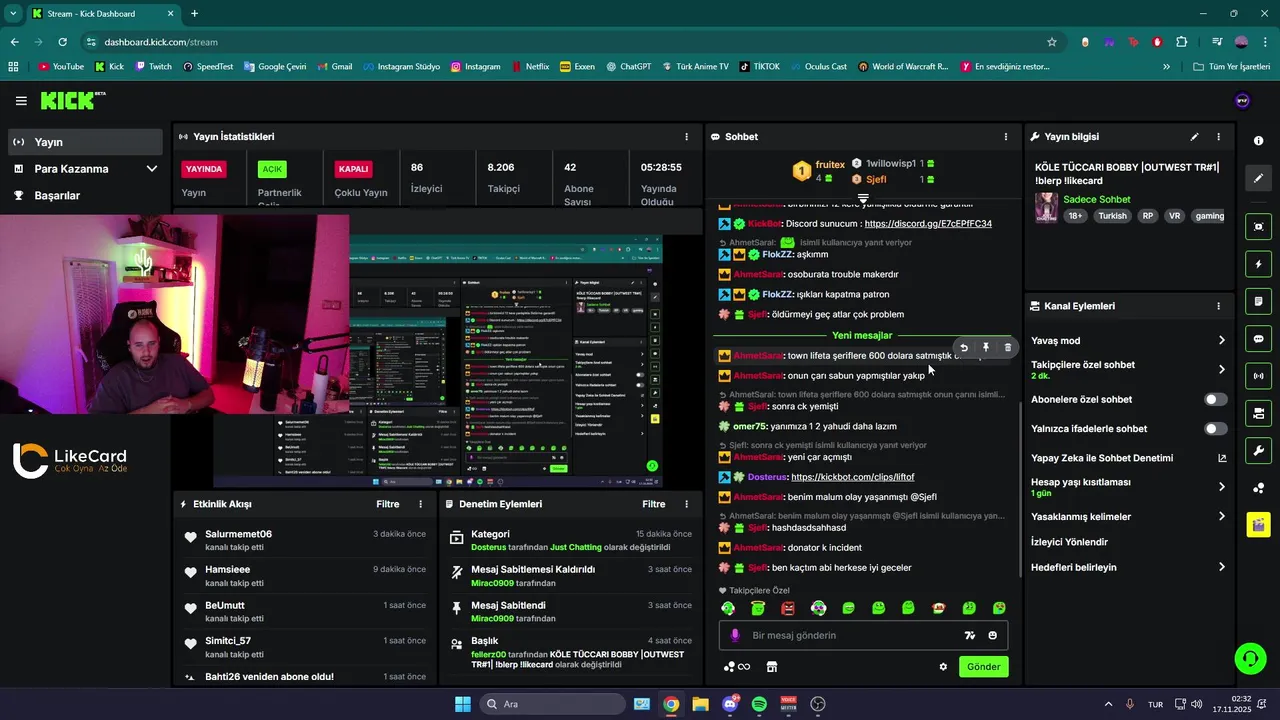Open the Yayın İstatistikleri three-dot menu
This screenshot has width=1280, height=720.
(686, 137)
